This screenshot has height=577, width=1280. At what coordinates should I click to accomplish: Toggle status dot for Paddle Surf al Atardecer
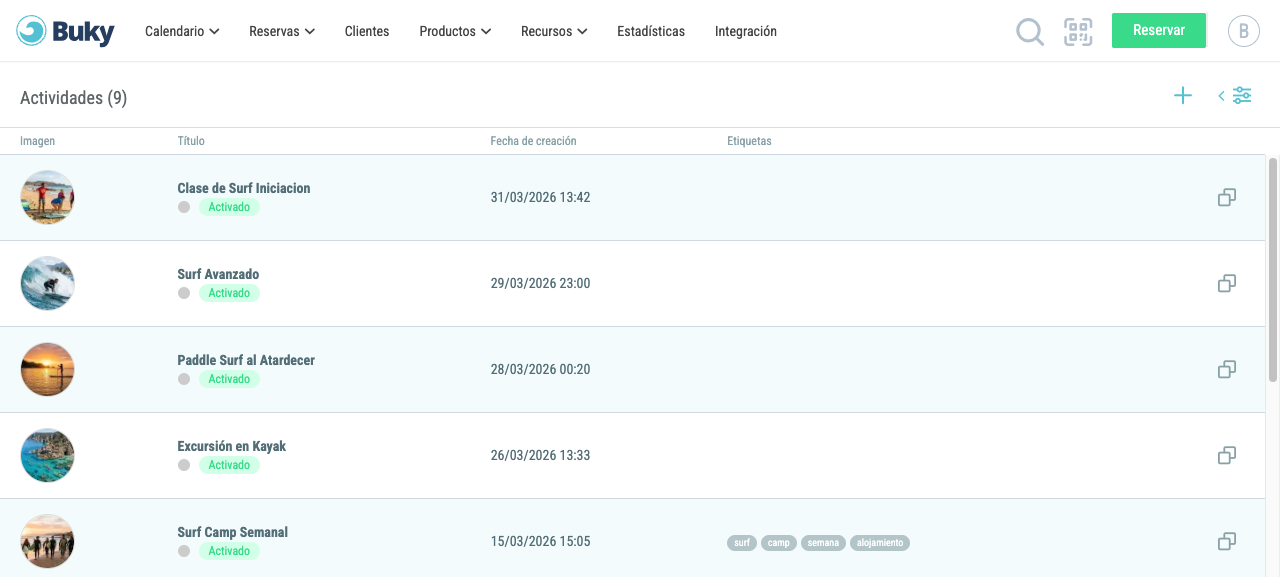click(184, 379)
